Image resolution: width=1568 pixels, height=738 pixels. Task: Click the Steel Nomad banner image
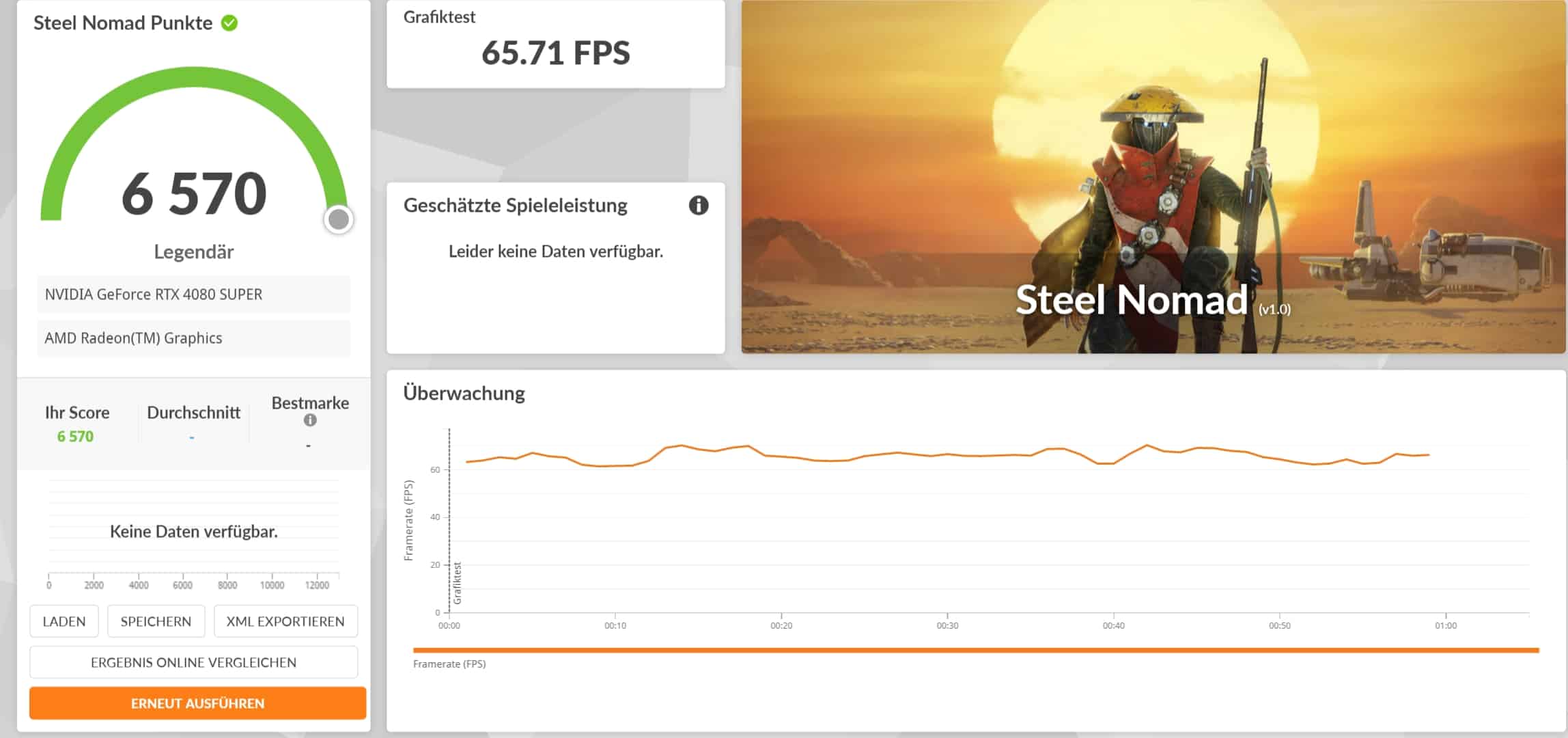coord(1153,178)
